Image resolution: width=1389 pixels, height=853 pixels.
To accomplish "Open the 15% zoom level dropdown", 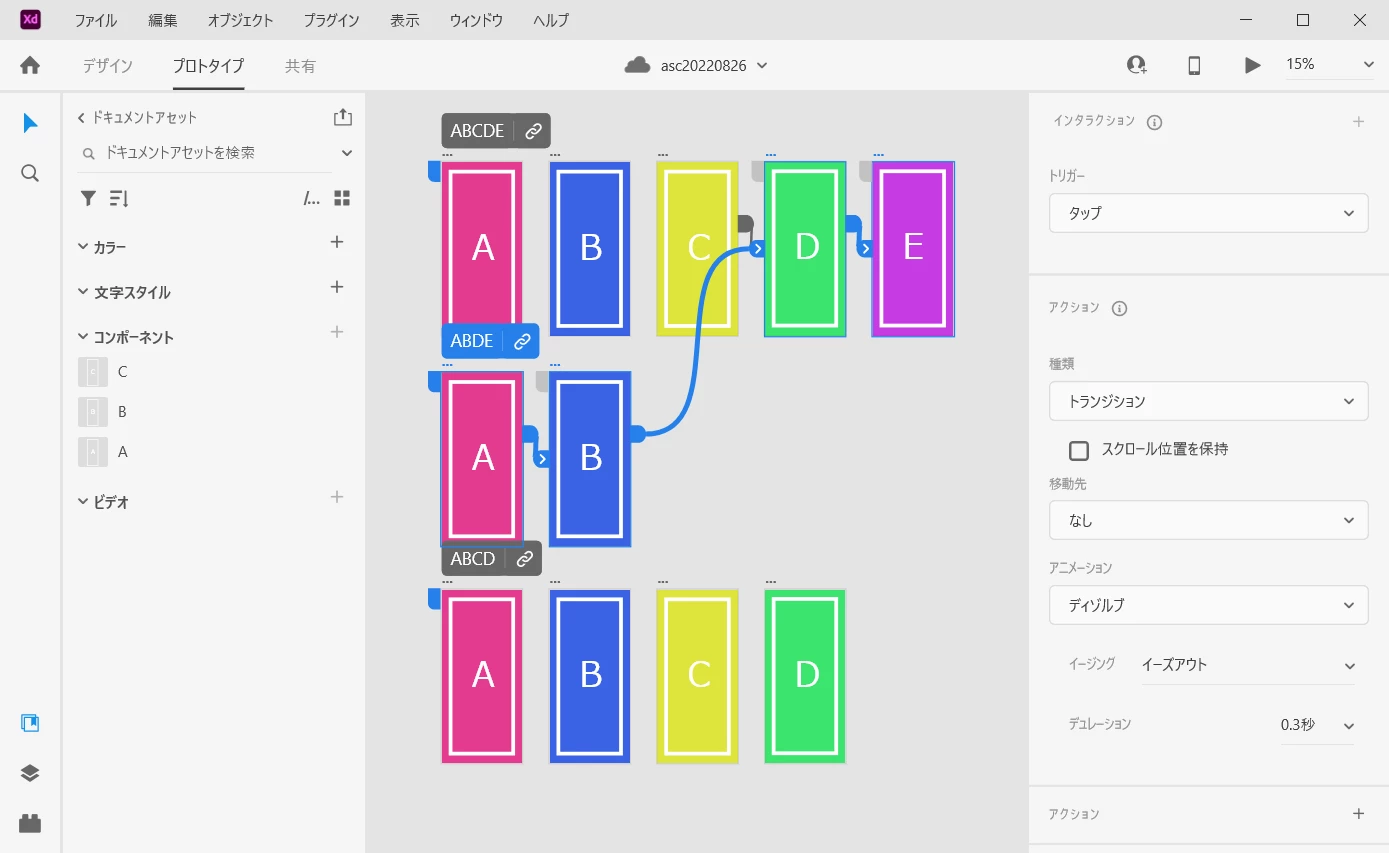I will [1330, 65].
